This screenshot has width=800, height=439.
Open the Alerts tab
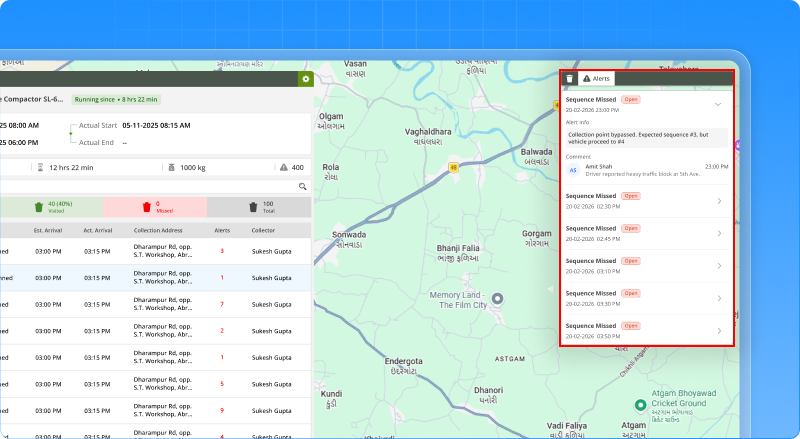pos(596,78)
